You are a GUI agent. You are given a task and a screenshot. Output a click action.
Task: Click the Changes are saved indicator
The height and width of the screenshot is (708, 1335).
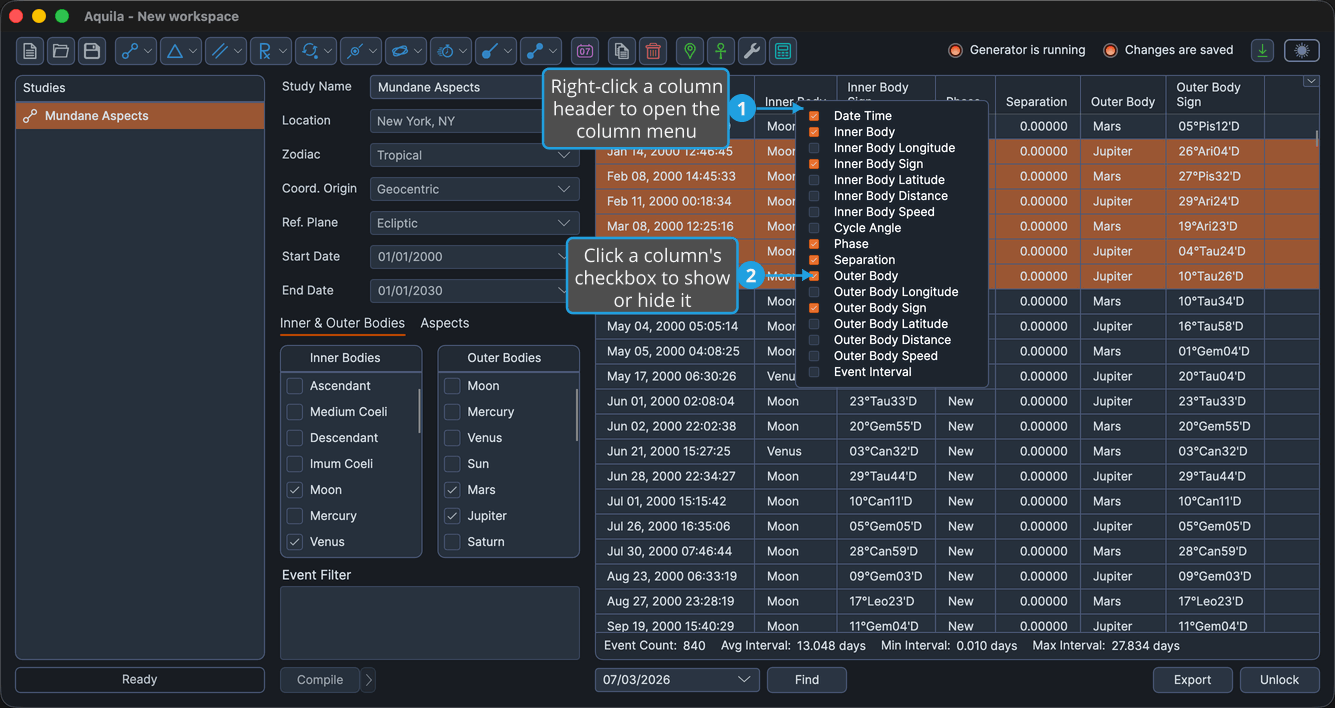pos(1168,50)
